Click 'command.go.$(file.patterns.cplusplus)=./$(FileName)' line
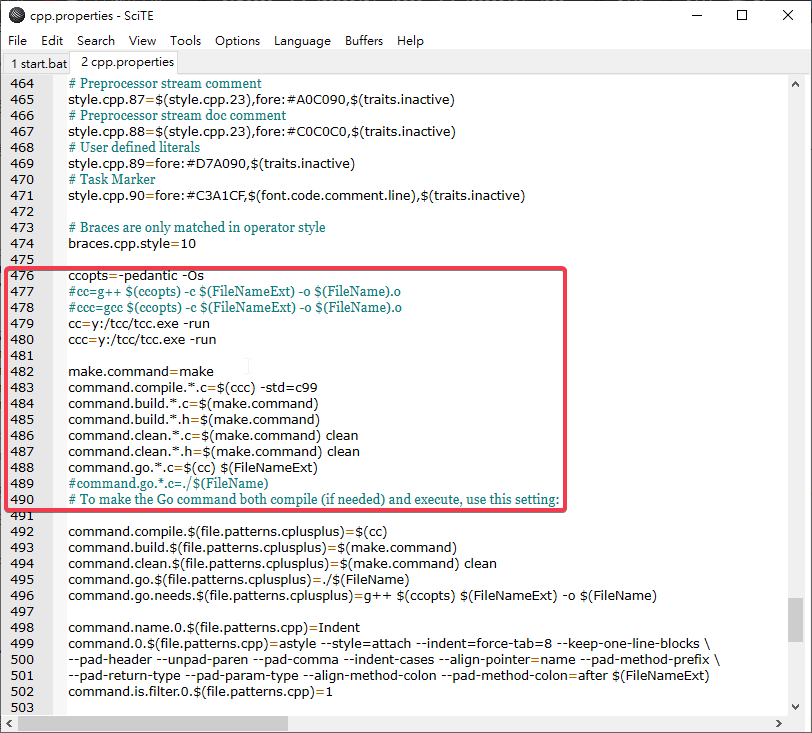This screenshot has width=812, height=733. 239,580
